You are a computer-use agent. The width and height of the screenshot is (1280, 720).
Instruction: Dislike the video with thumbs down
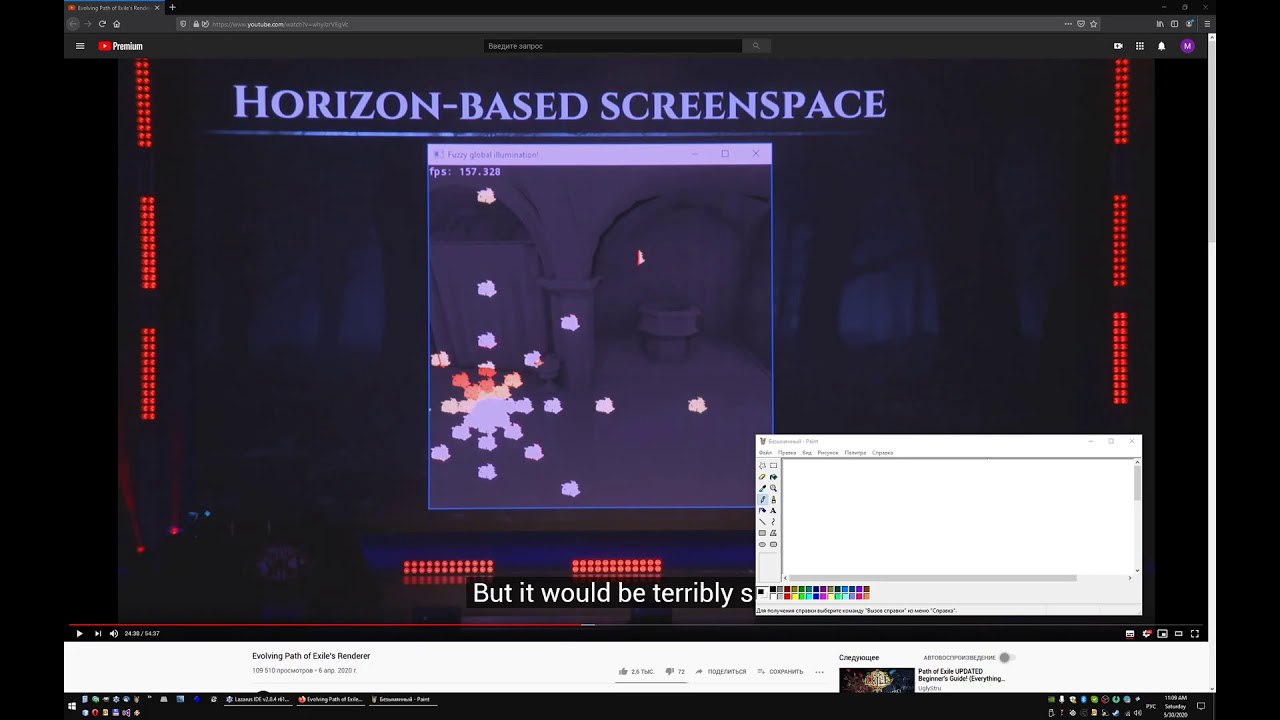pos(670,671)
